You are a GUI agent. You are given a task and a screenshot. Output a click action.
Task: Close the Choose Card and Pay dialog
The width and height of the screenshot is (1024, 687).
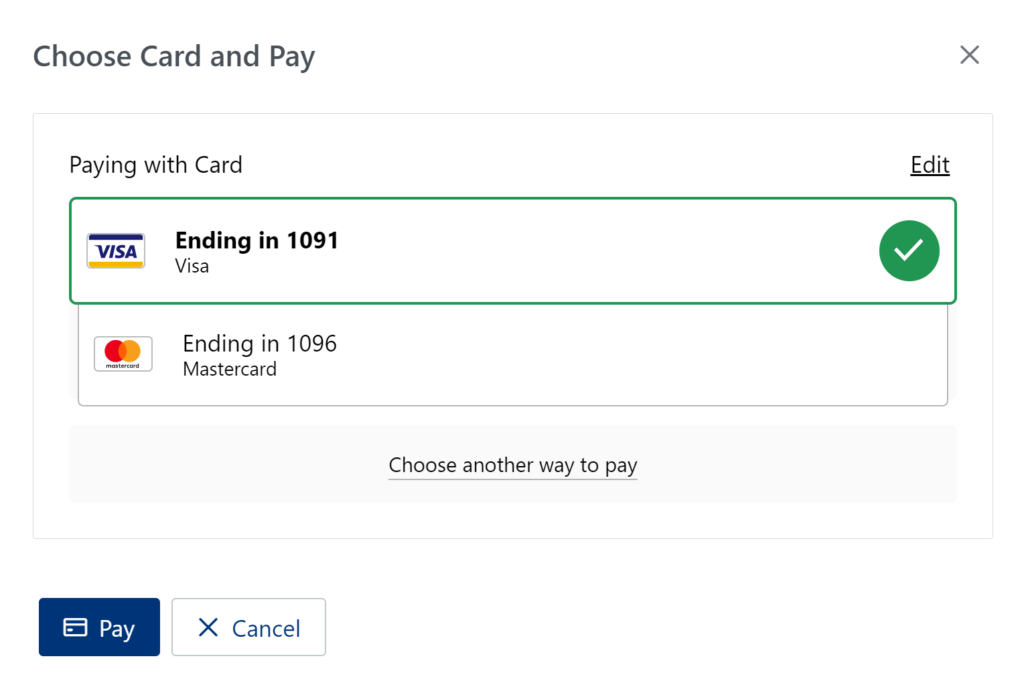coord(969,55)
